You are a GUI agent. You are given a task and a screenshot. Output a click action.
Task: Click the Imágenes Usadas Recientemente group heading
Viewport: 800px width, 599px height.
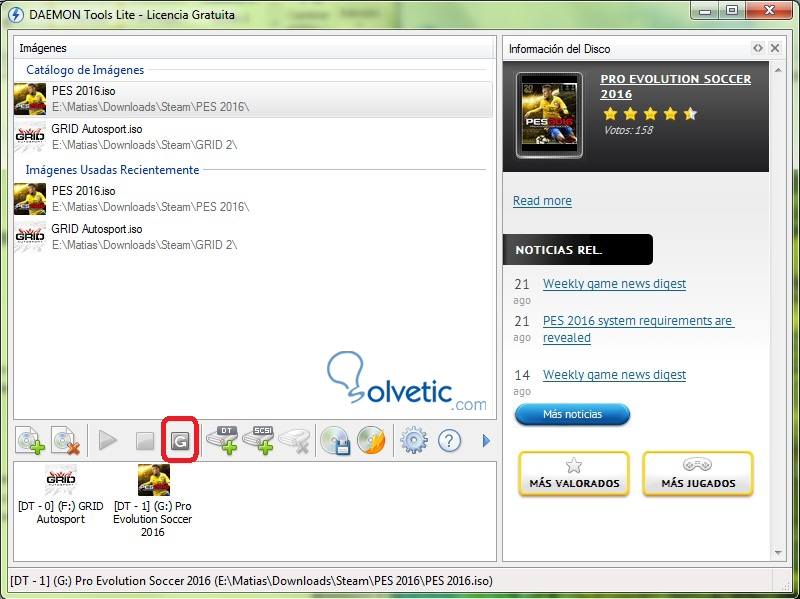(112, 170)
